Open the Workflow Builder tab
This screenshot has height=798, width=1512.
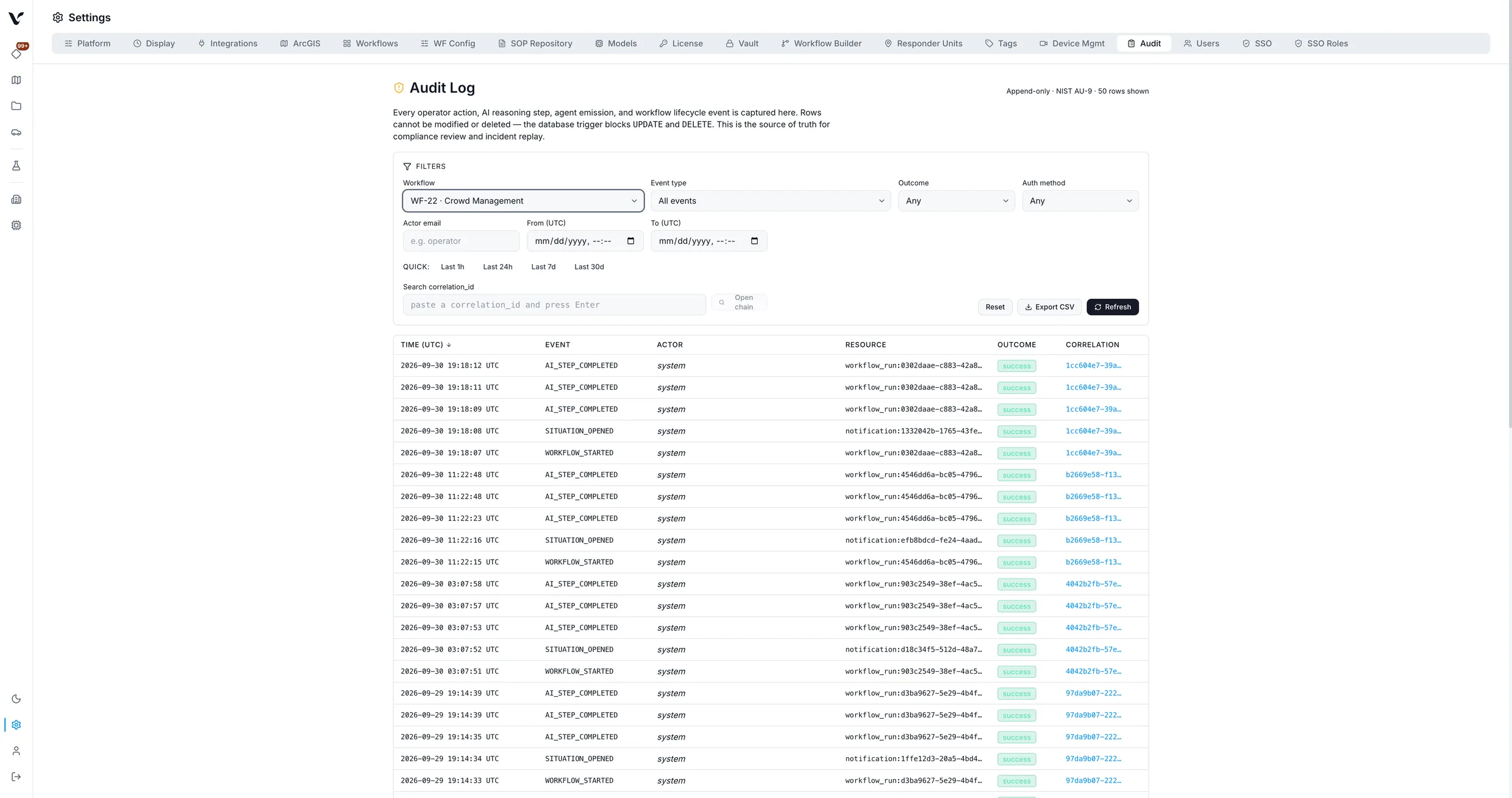click(x=821, y=43)
